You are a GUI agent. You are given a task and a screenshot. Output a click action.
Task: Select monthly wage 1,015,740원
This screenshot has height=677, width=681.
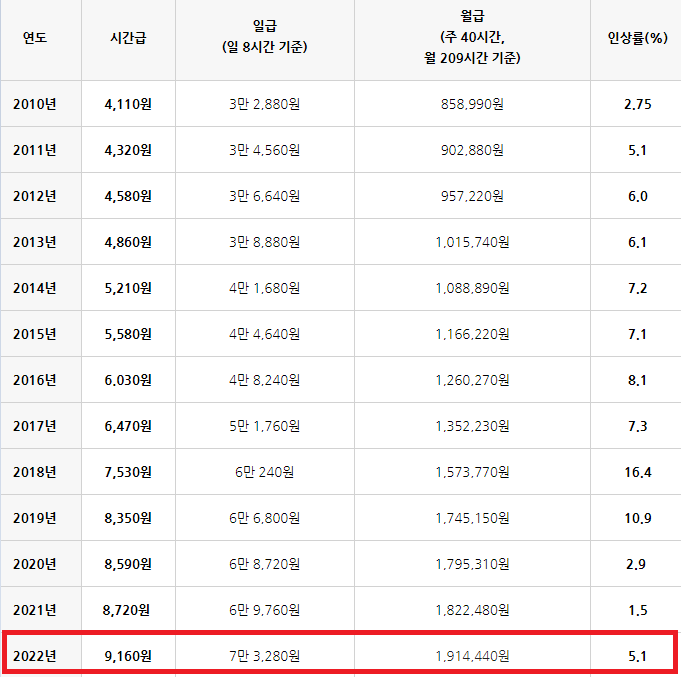(472, 242)
